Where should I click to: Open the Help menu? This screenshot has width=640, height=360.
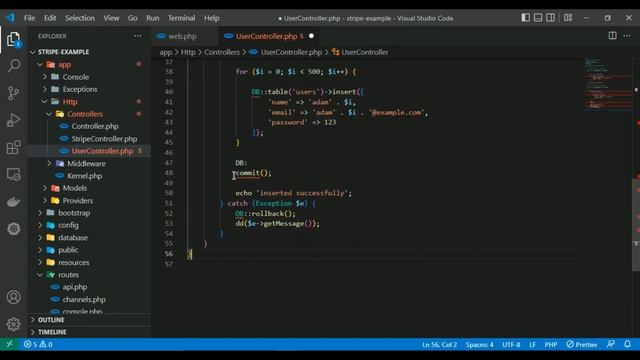tap(211, 18)
